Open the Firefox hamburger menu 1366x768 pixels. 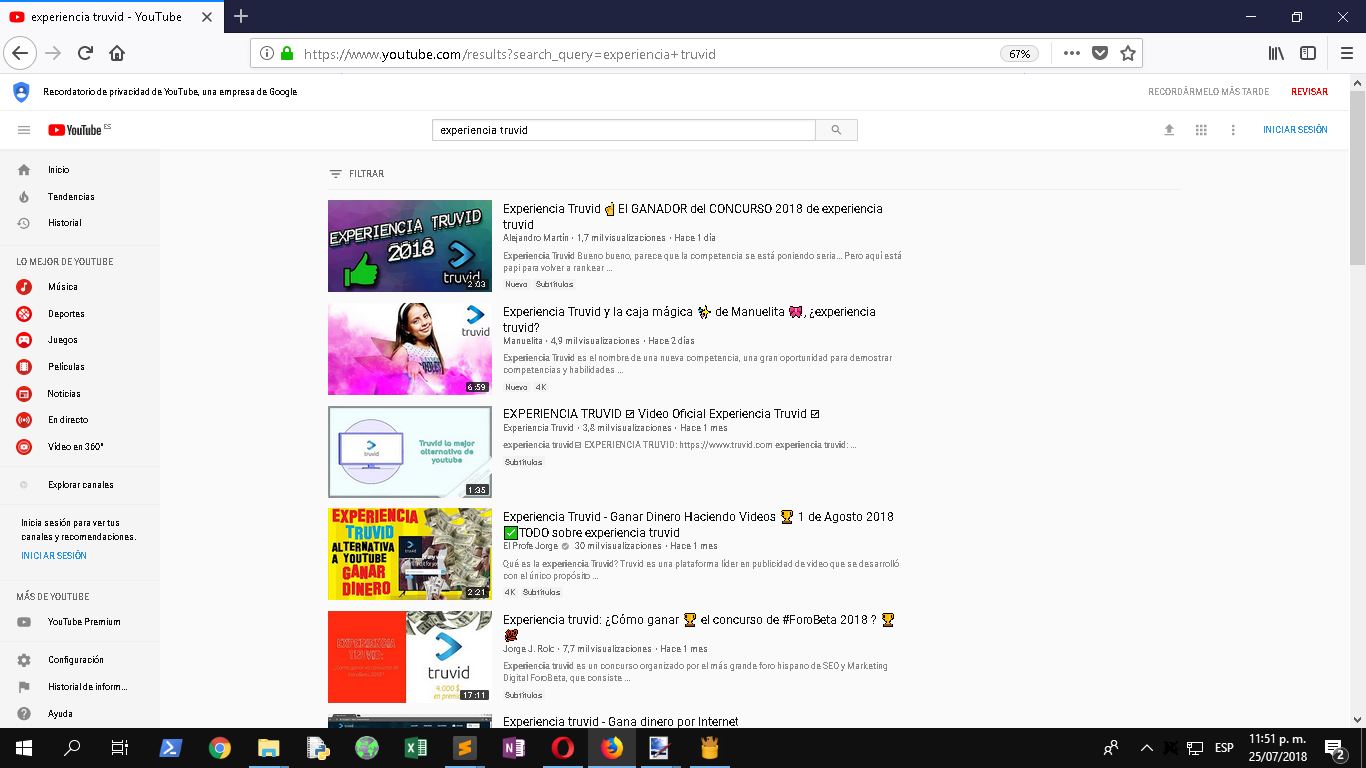1347,53
